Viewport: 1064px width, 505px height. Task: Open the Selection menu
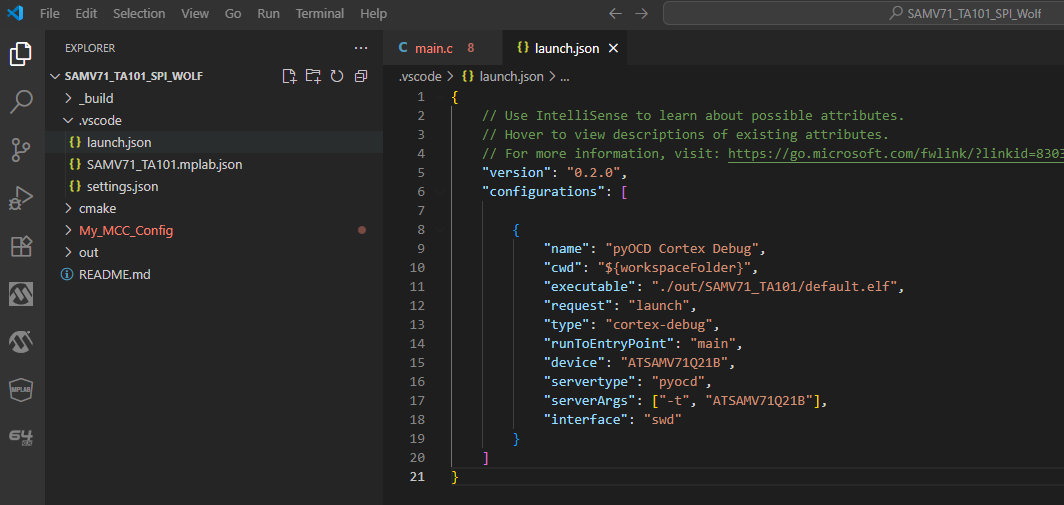click(x=139, y=14)
